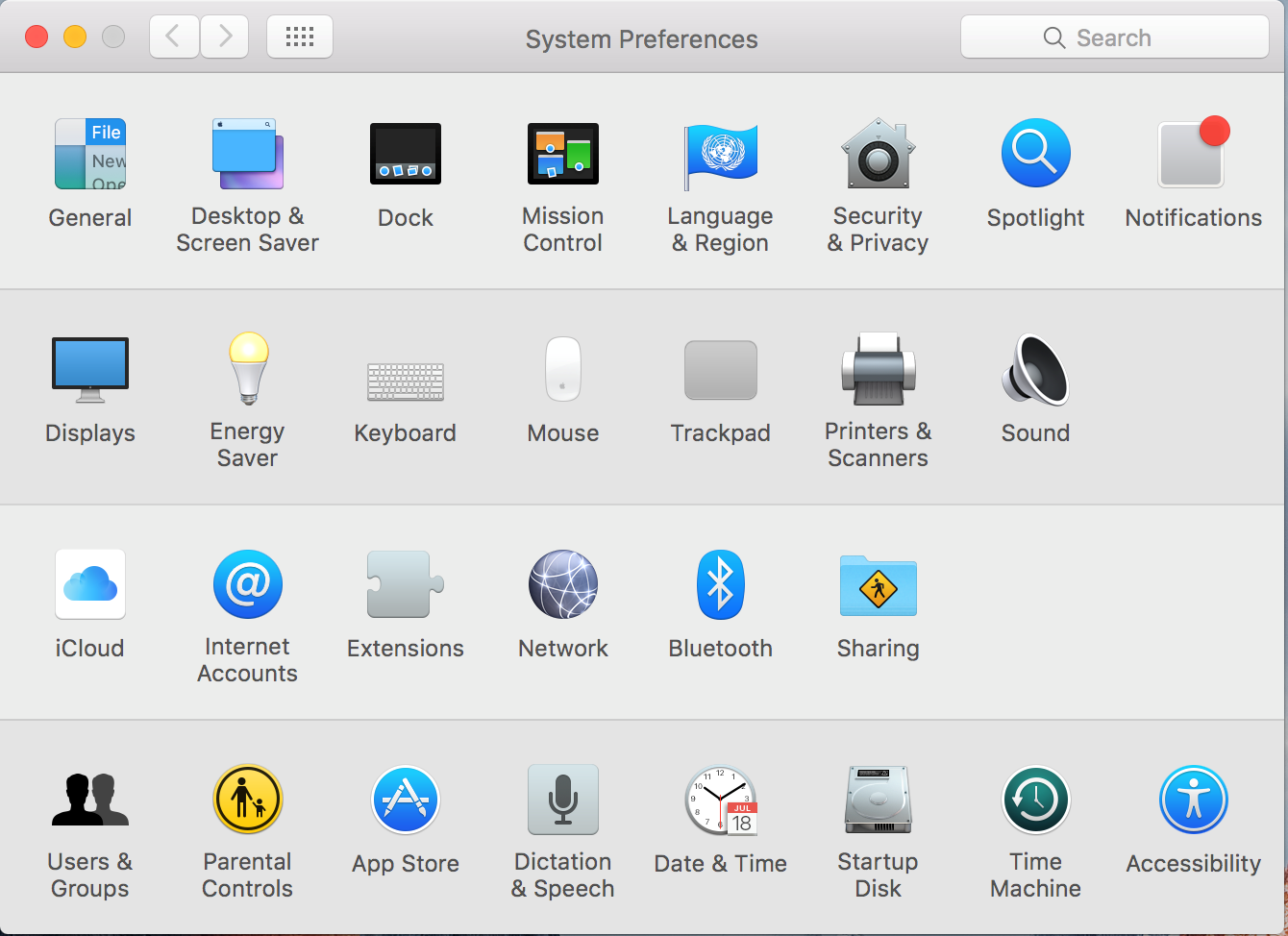
Task: Click the back navigation arrow
Action: point(174,37)
